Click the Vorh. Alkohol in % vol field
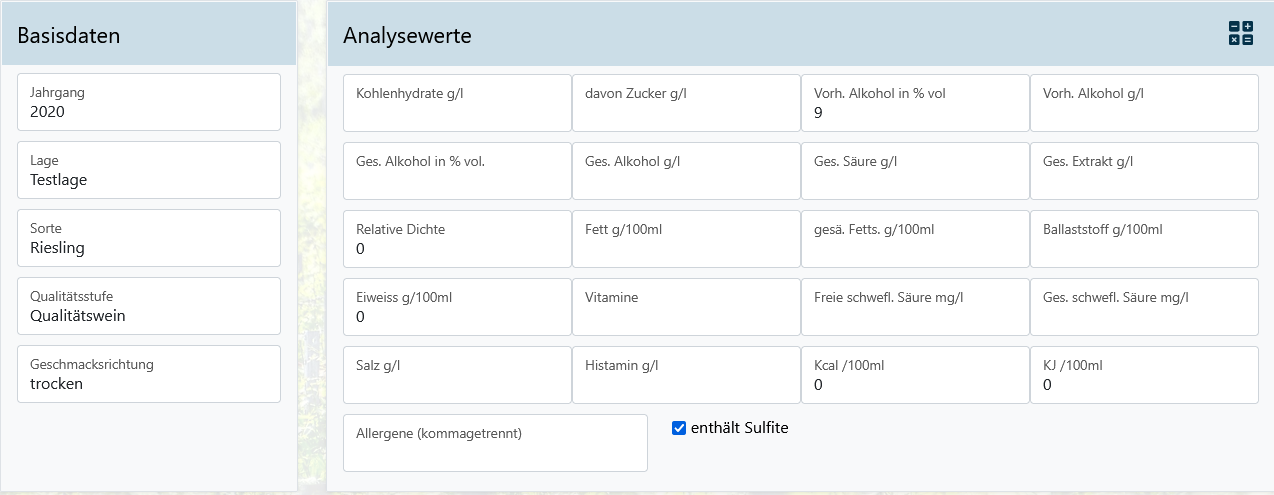The image size is (1274, 495). [x=915, y=103]
